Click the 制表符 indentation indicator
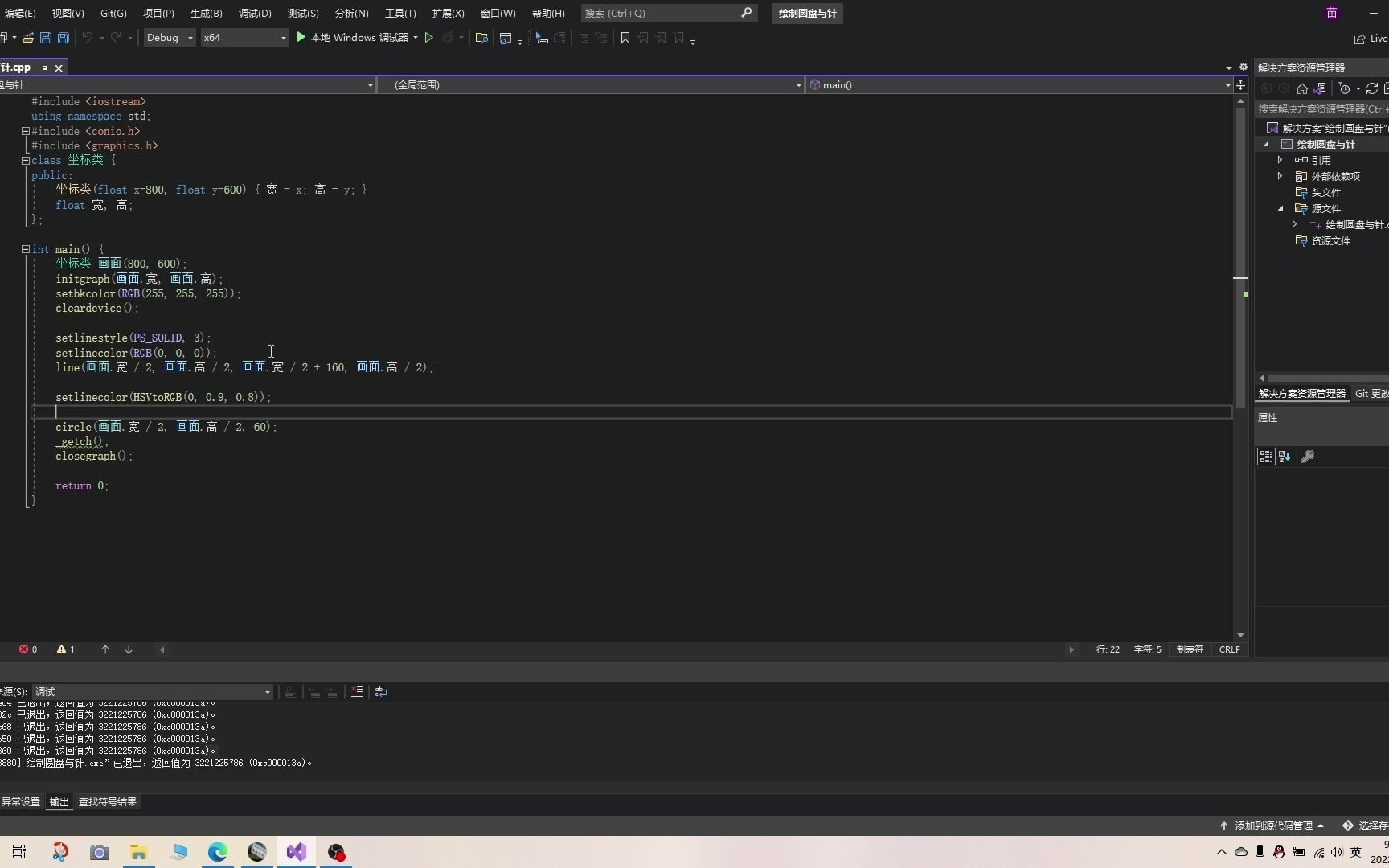 click(x=1190, y=649)
